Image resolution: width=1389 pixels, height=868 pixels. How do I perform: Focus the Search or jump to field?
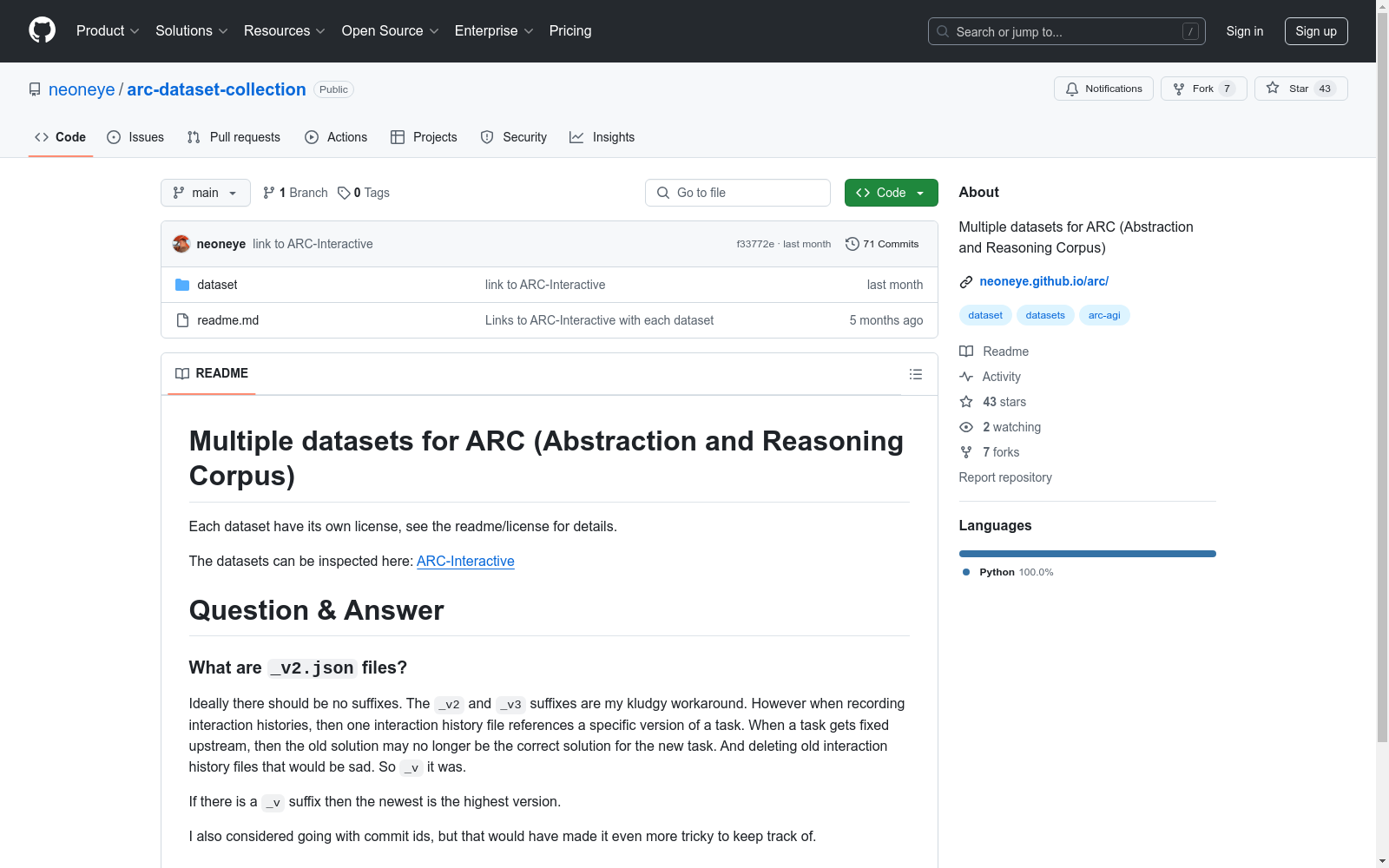pyautogui.click(x=1067, y=31)
